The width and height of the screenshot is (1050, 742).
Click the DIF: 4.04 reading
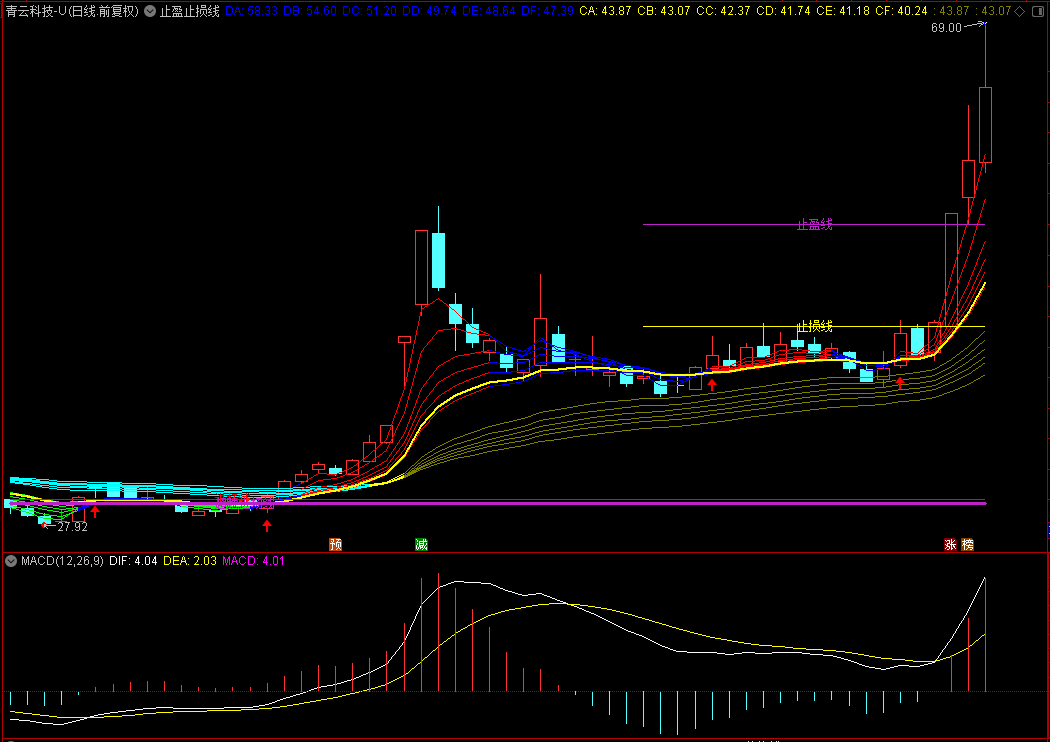133,561
